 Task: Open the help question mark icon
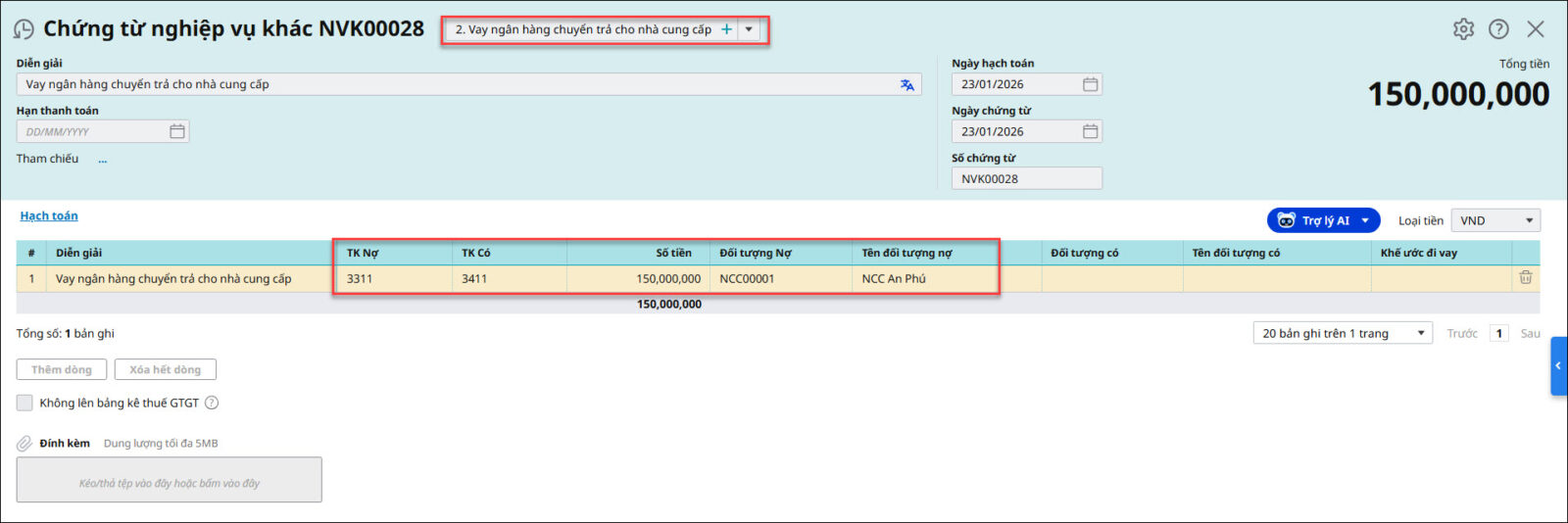[1498, 29]
